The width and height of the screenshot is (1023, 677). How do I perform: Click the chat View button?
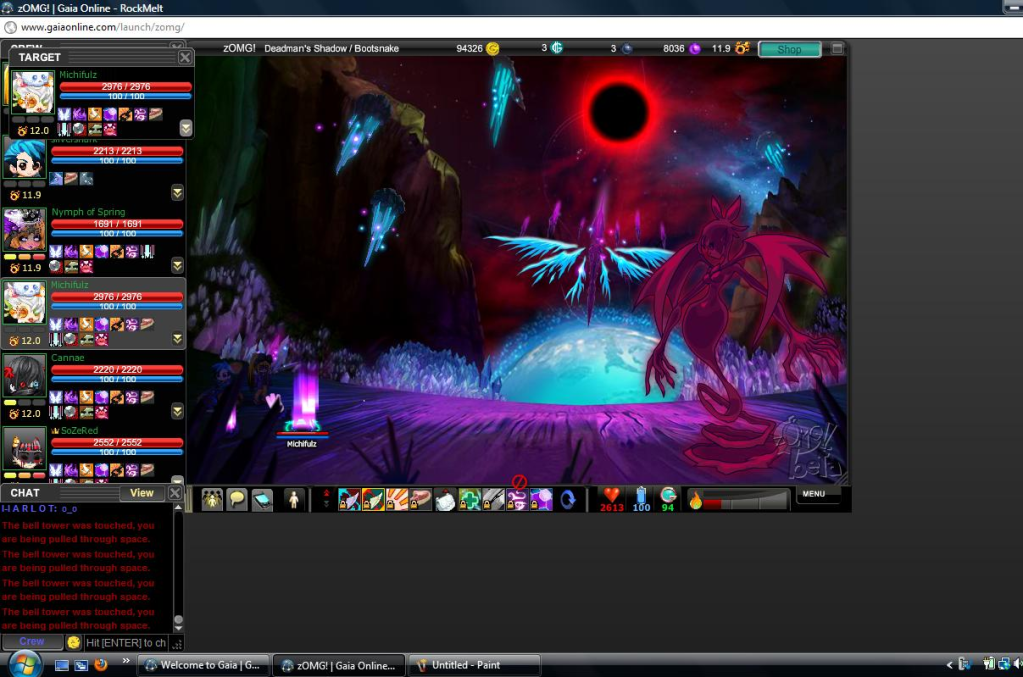(142, 493)
